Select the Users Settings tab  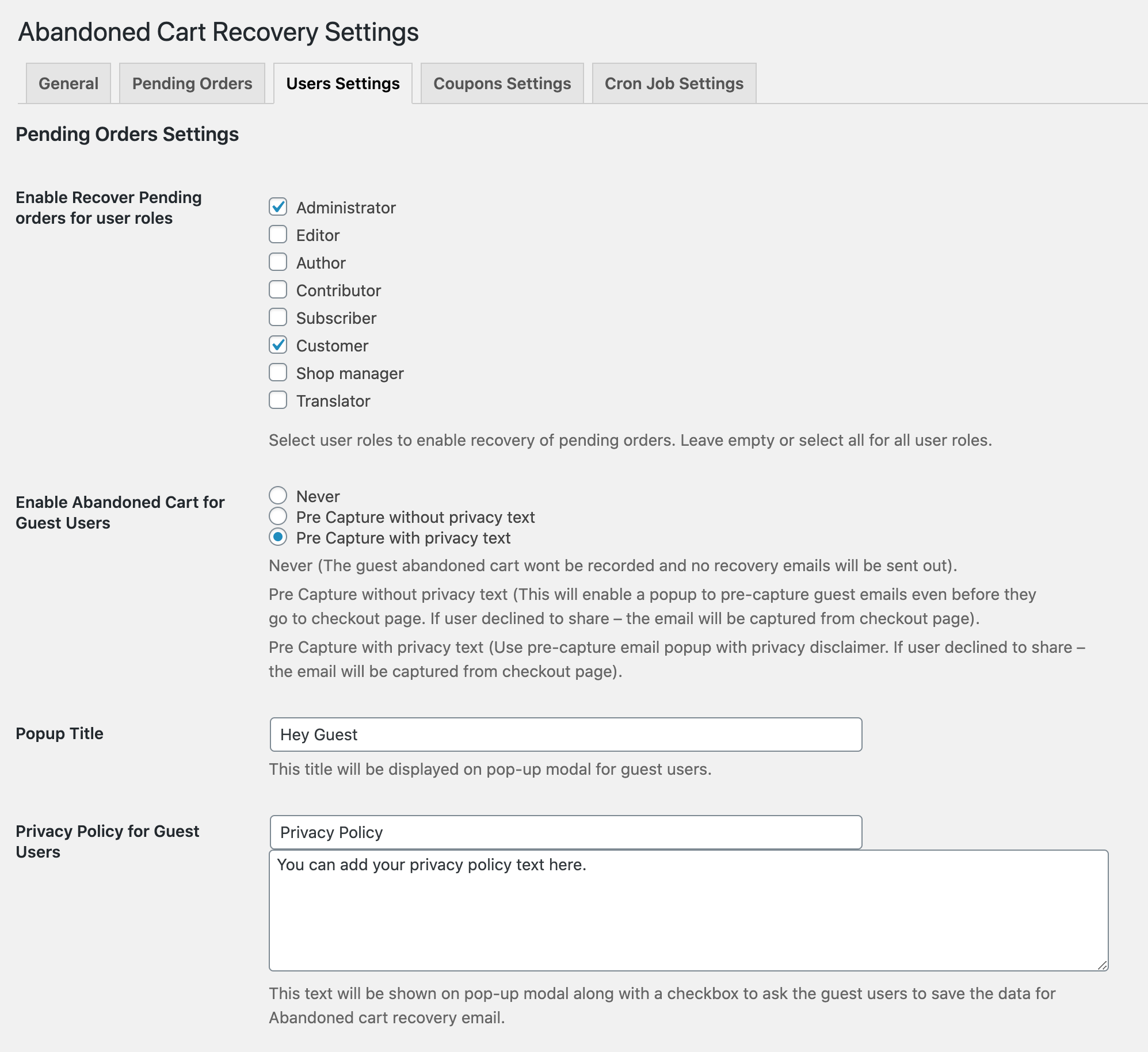click(343, 83)
